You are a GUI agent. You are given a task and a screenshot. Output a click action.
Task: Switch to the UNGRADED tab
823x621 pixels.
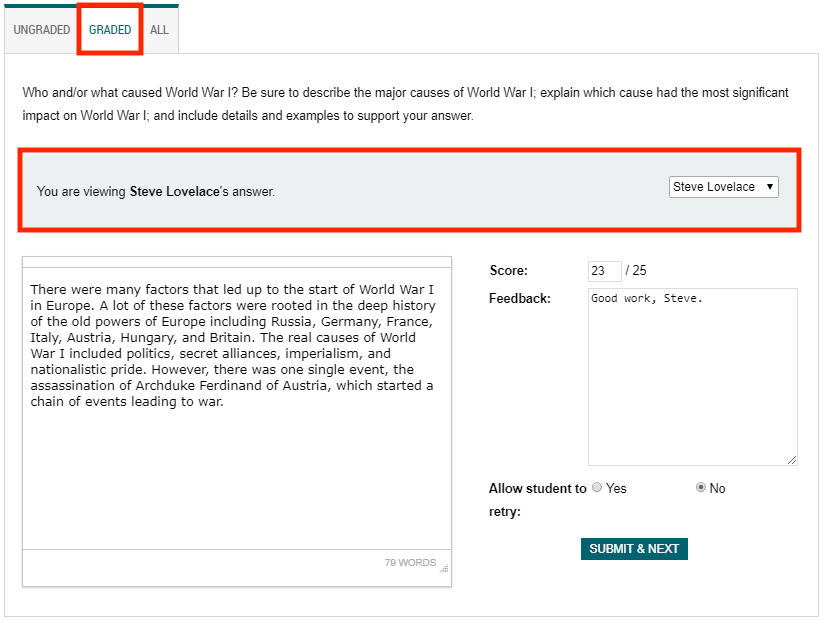click(x=41, y=30)
